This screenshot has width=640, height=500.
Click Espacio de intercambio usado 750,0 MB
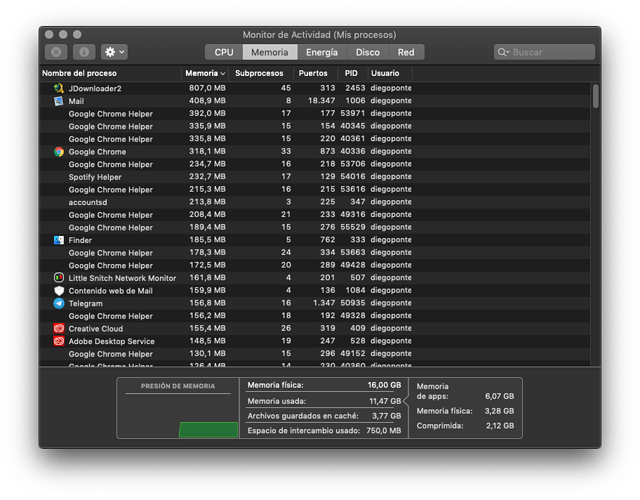tap(383, 431)
